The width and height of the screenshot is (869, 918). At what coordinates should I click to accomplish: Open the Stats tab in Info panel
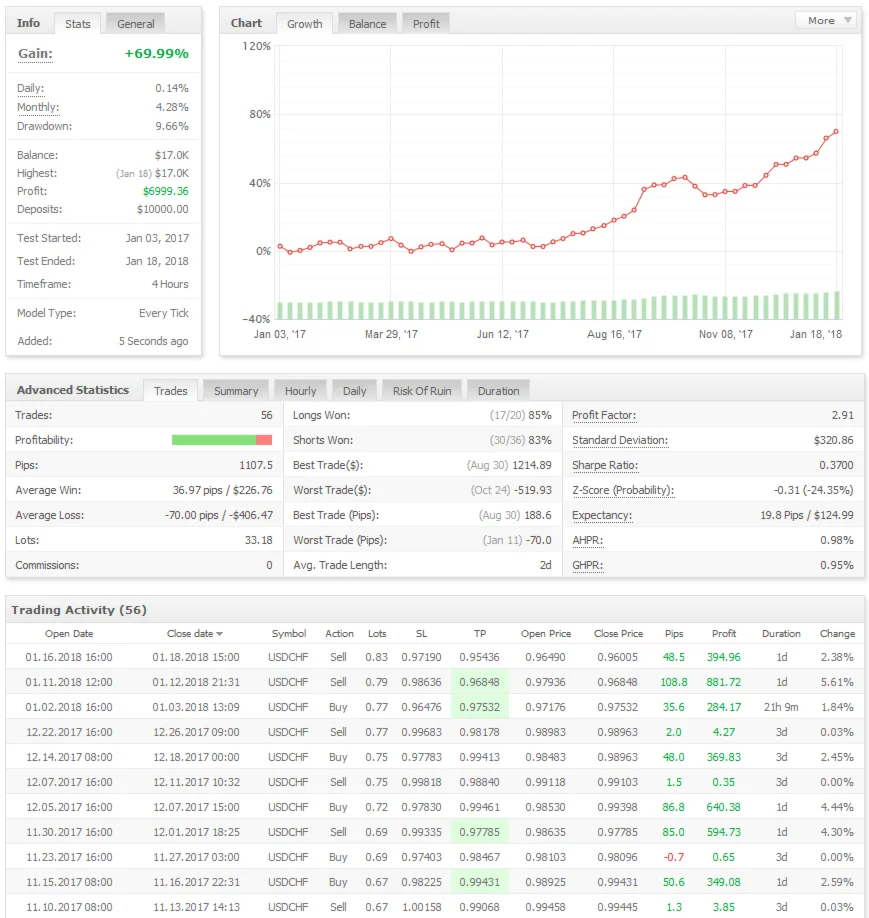(76, 23)
